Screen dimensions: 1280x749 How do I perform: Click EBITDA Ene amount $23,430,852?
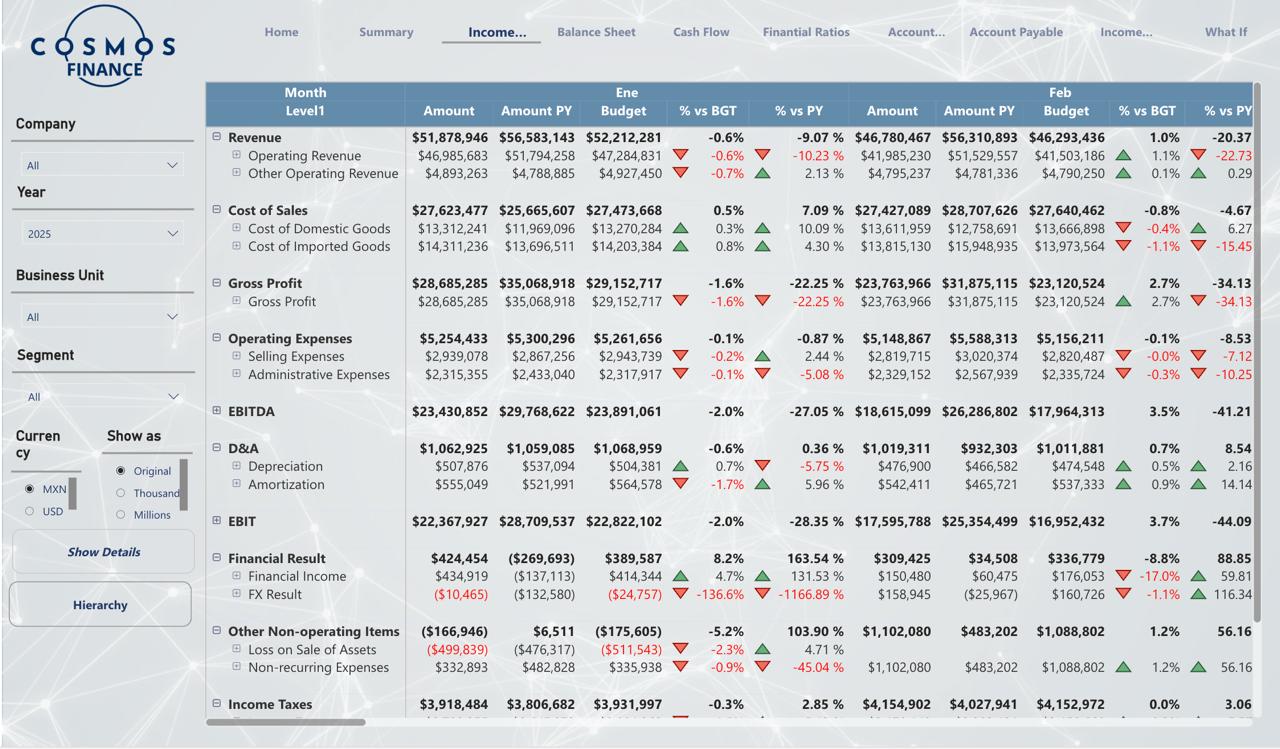pyautogui.click(x=450, y=411)
